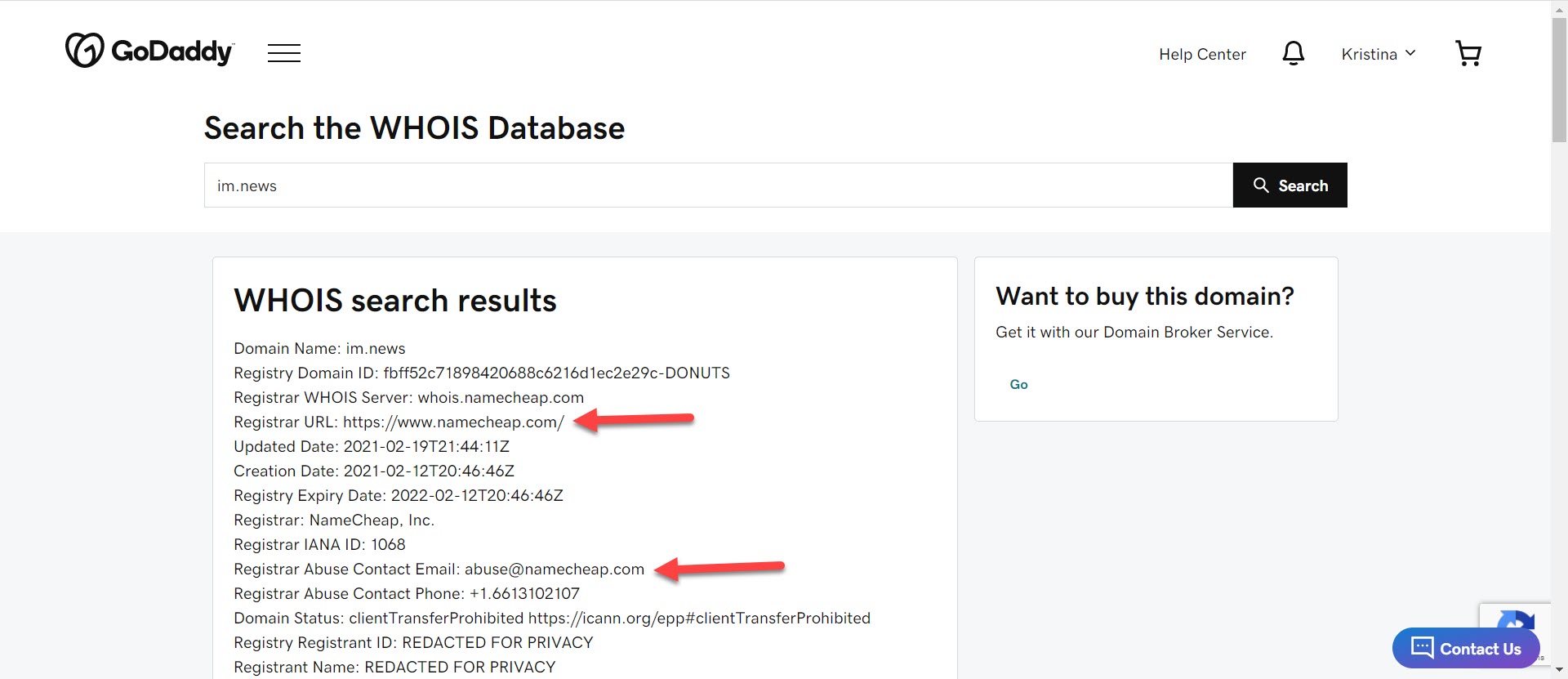Click the scrollbar down arrow

coord(1559,672)
